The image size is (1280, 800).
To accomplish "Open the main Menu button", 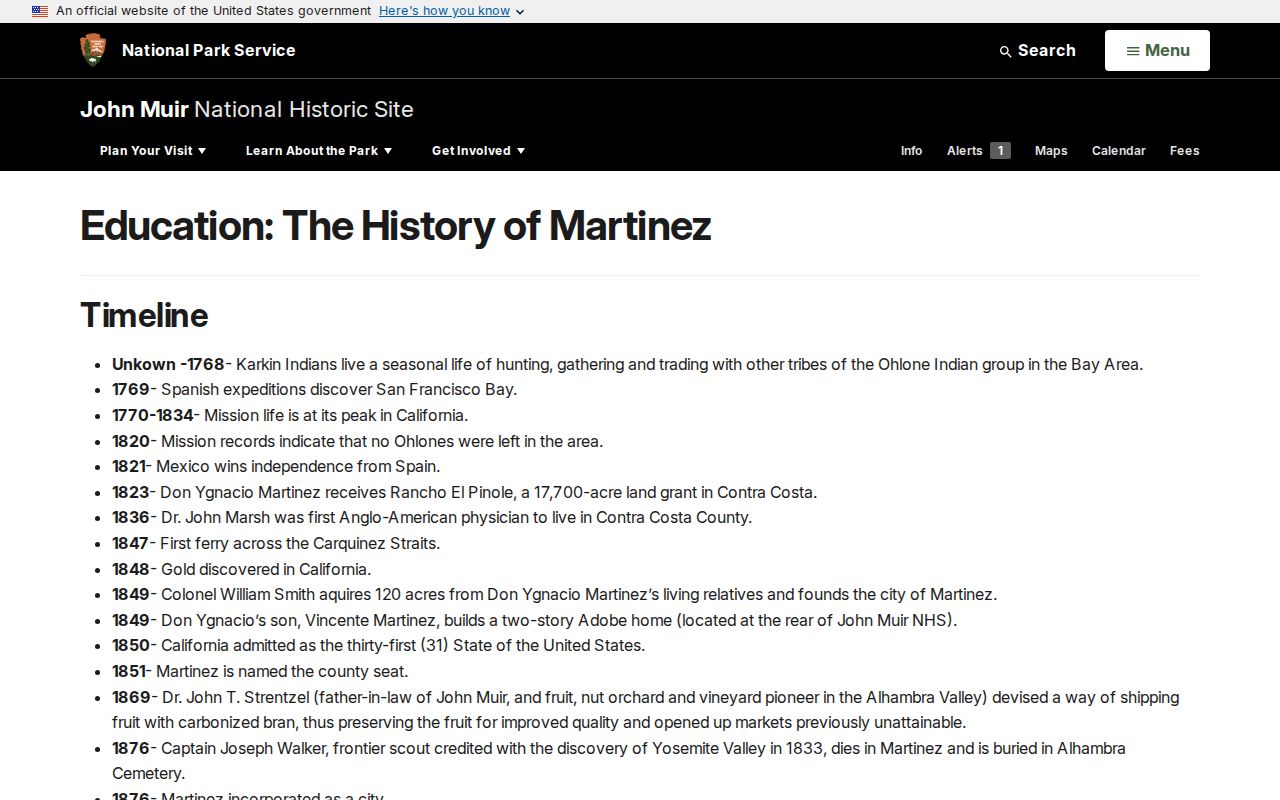I will (x=1157, y=50).
